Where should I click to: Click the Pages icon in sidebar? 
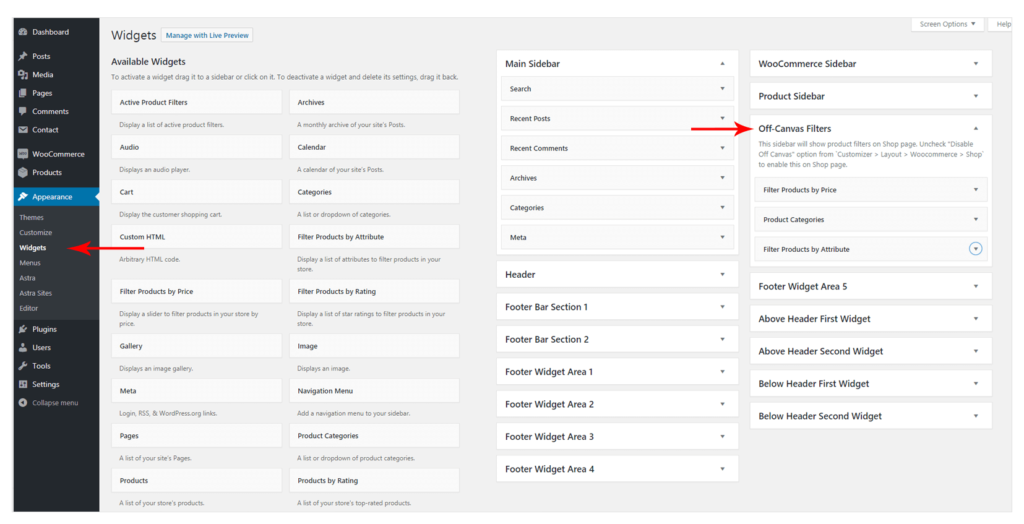pos(23,93)
